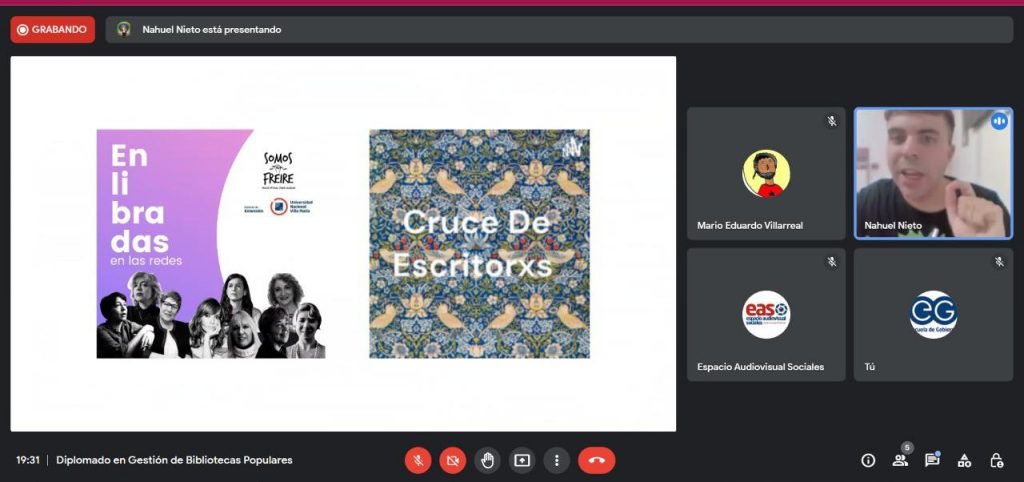
Task: Click the red GRABANDO recording indicator
Action: pyautogui.click(x=53, y=29)
